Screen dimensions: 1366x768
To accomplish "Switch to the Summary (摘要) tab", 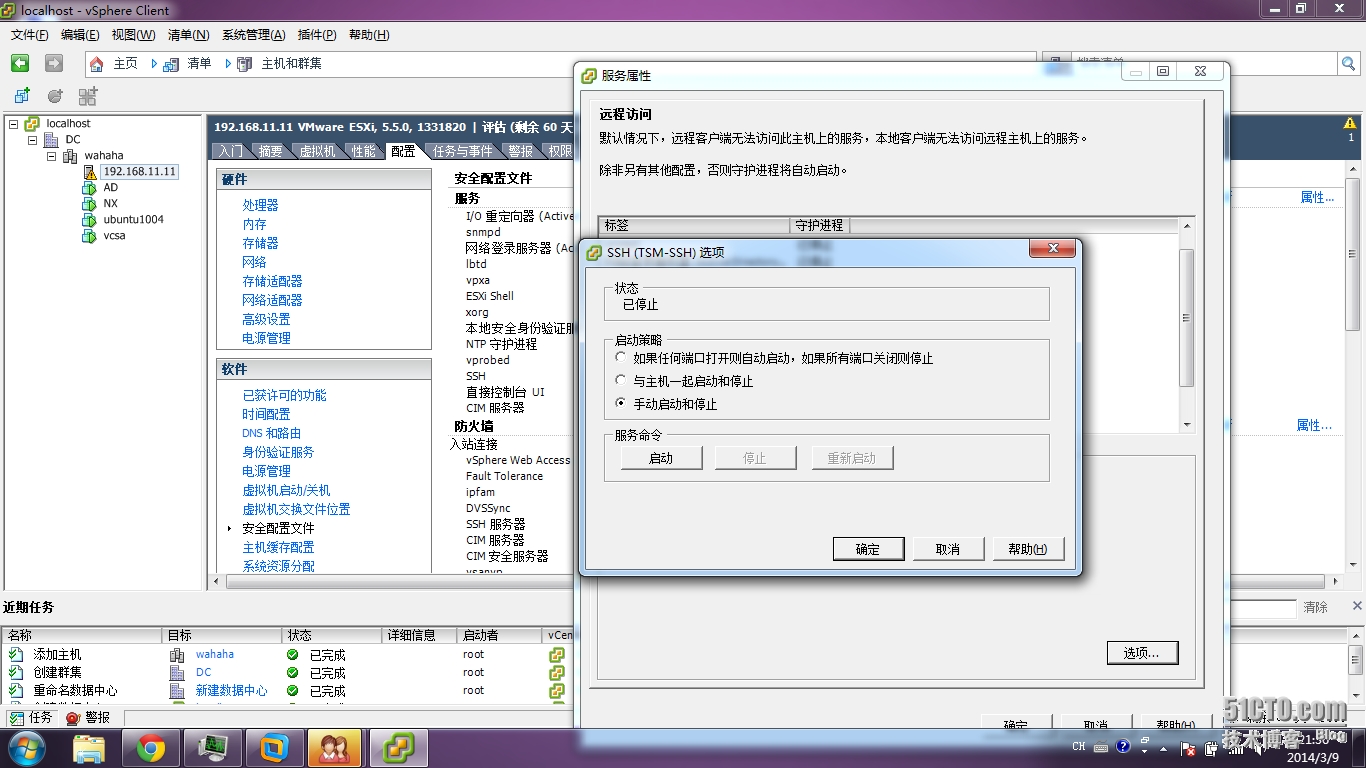I will (270, 151).
